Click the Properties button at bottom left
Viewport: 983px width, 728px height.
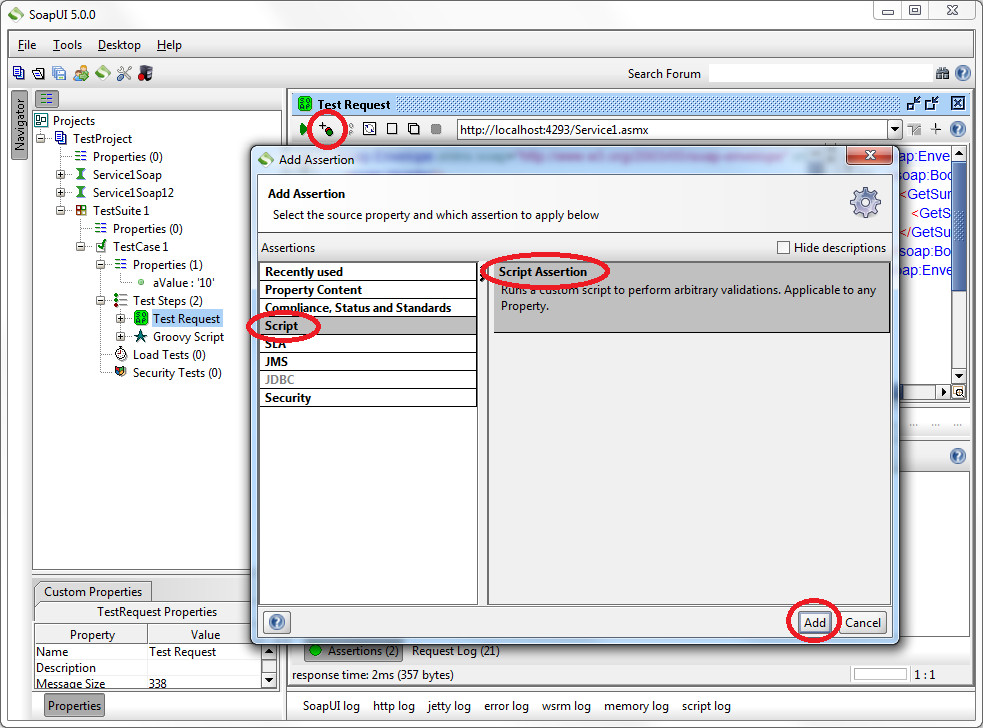tap(75, 705)
